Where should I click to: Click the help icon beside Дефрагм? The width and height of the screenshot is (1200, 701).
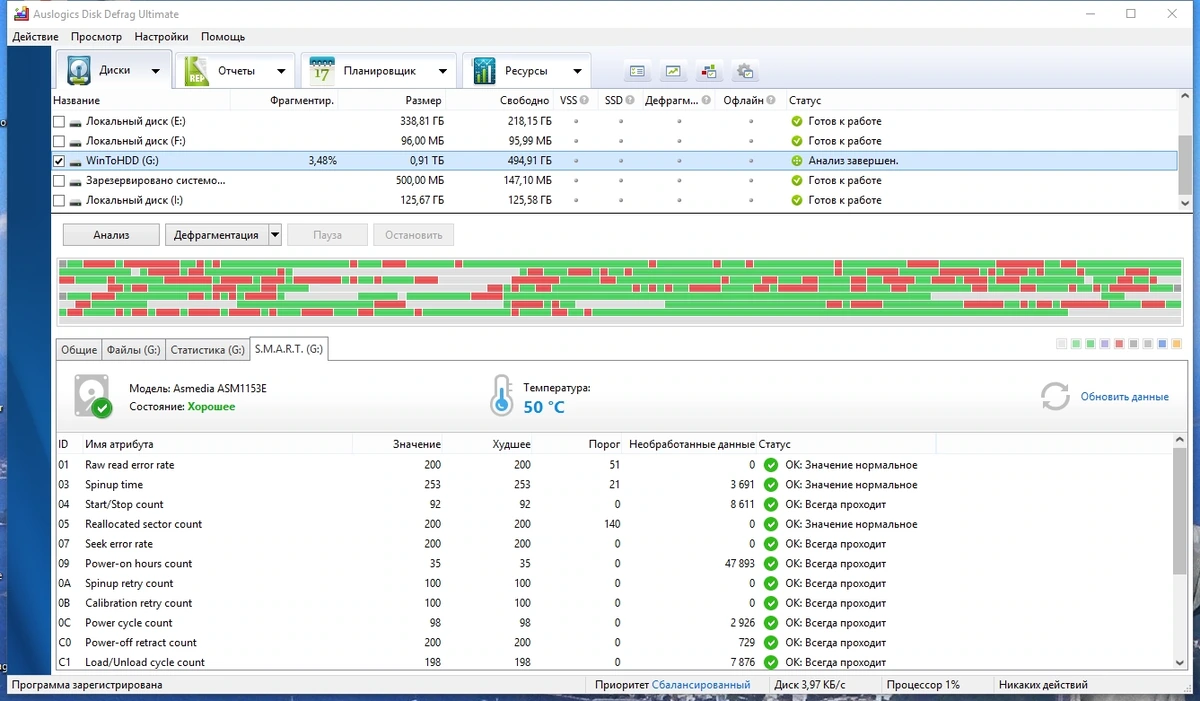[707, 100]
